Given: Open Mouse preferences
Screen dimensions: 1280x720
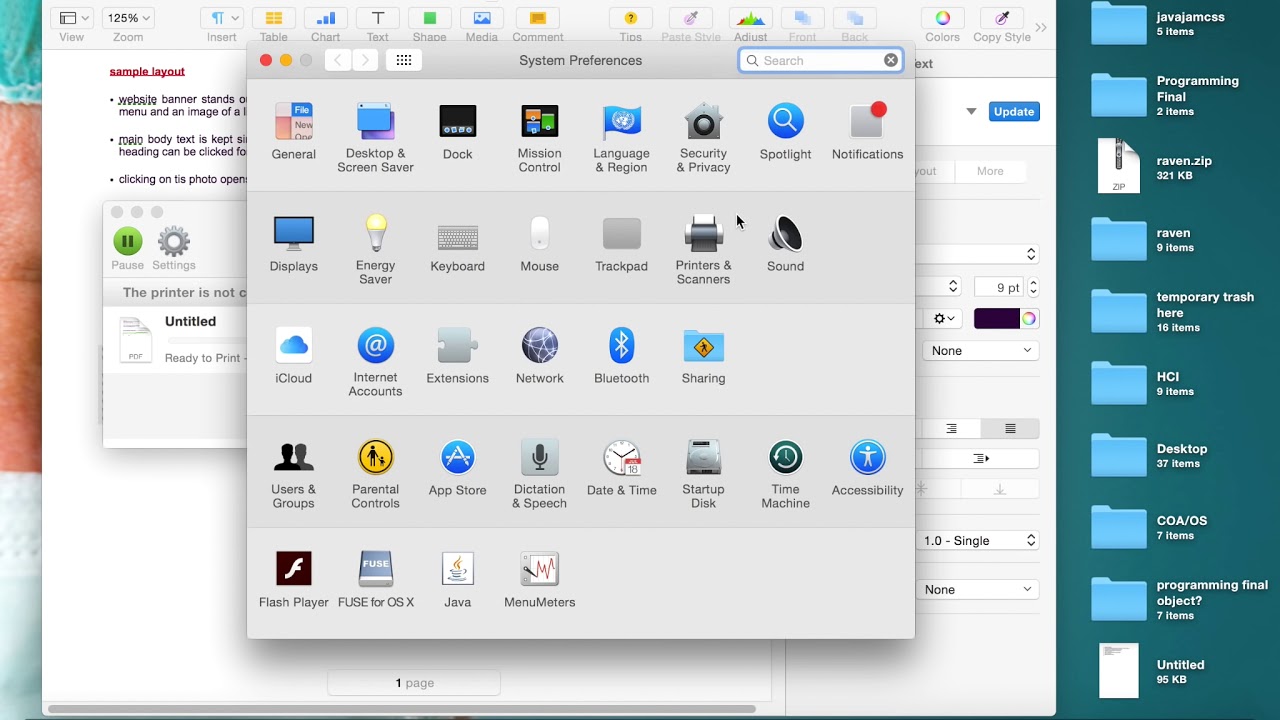Looking at the screenshot, I should 540,243.
